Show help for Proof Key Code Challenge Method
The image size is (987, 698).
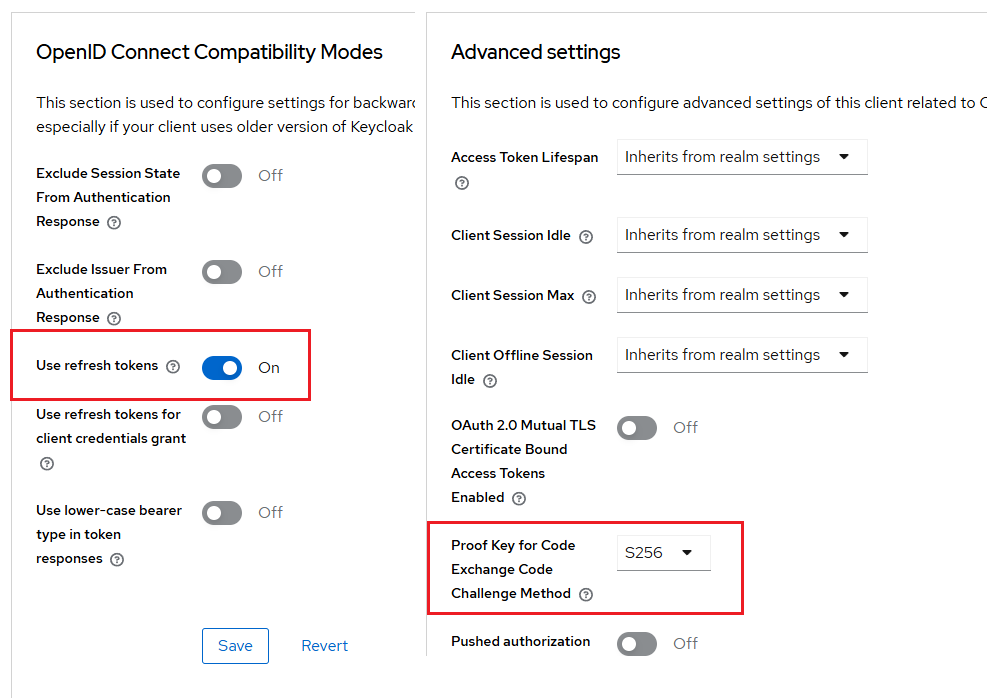(586, 595)
